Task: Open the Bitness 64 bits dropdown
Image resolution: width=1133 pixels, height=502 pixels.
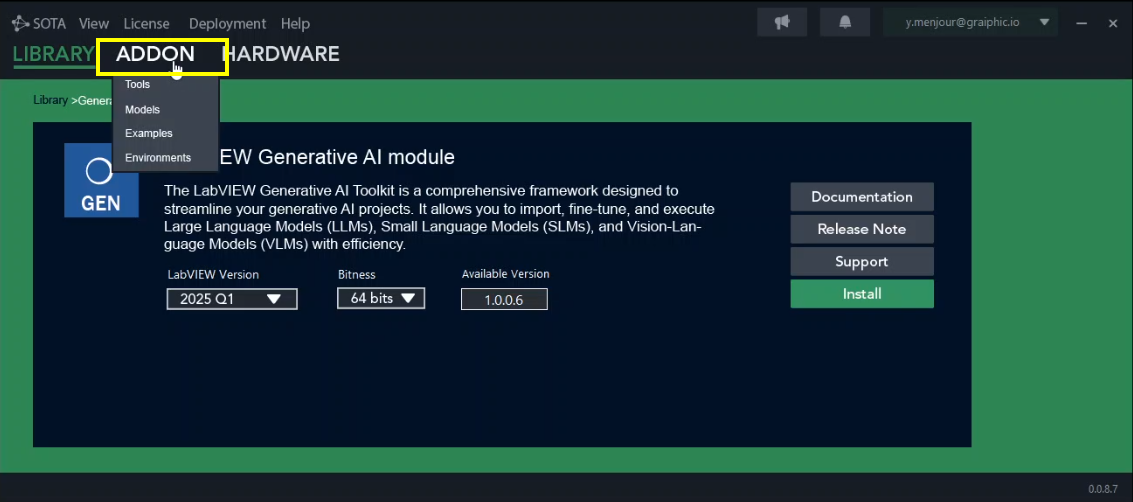Action: click(x=381, y=298)
